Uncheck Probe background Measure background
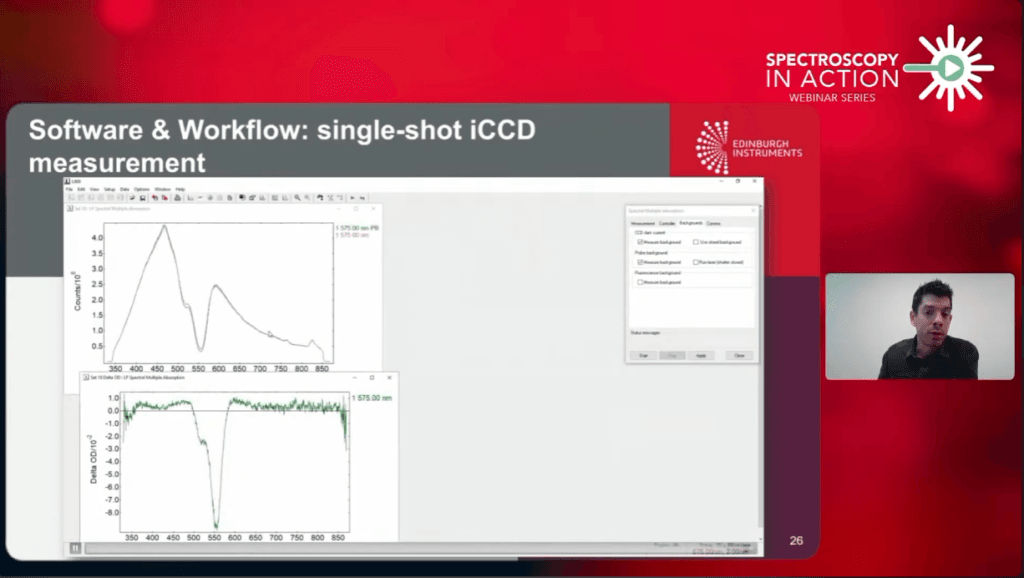This screenshot has width=1024, height=578. 640,263
